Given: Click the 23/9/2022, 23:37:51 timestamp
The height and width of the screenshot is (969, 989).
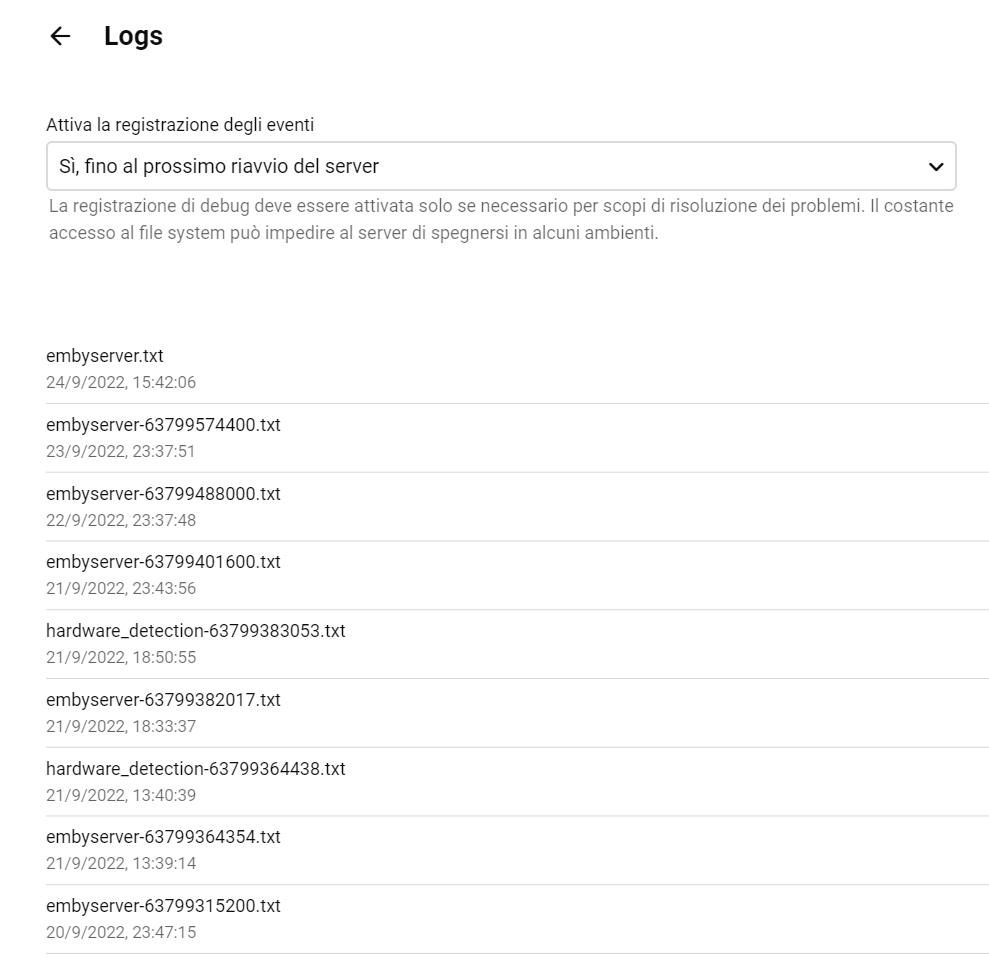Looking at the screenshot, I should [121, 451].
